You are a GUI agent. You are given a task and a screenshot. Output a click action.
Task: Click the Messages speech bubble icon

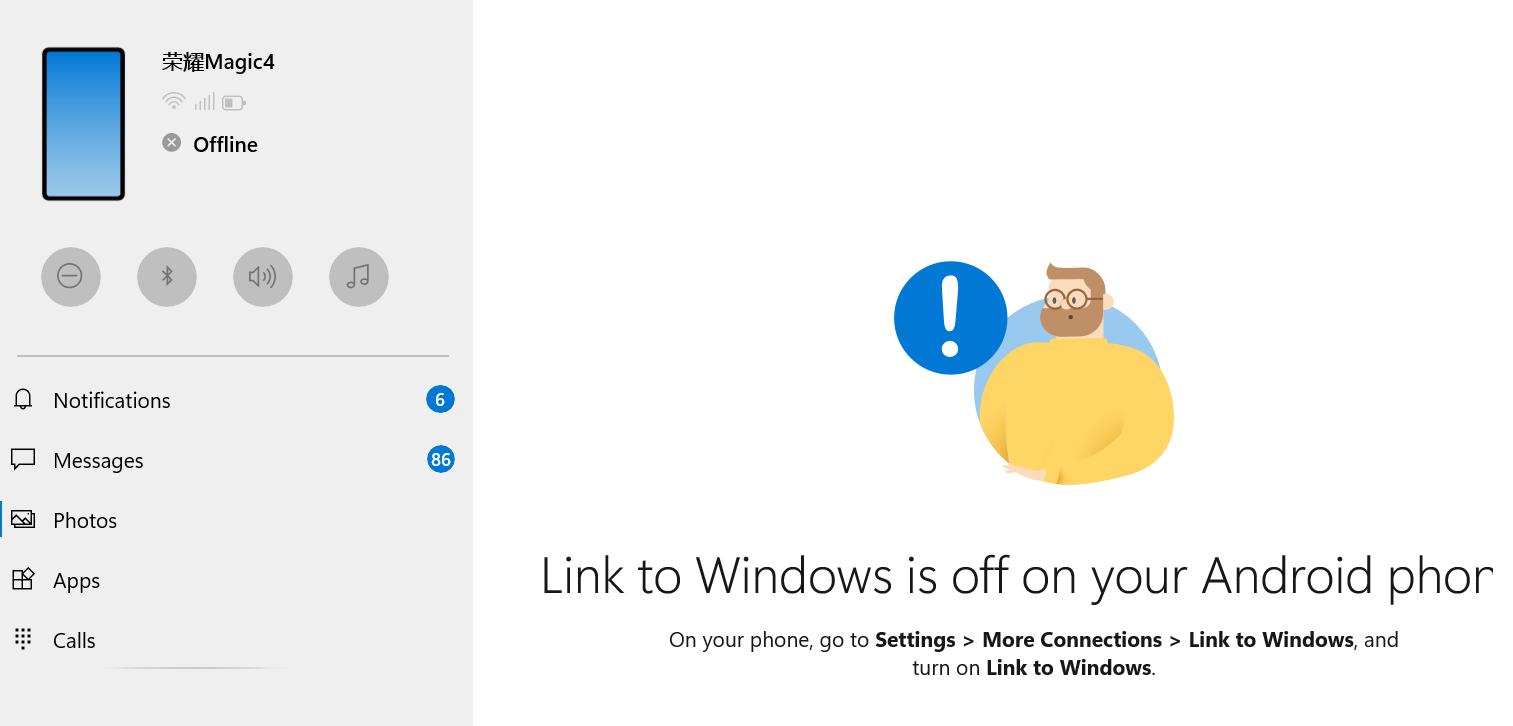tap(23, 460)
